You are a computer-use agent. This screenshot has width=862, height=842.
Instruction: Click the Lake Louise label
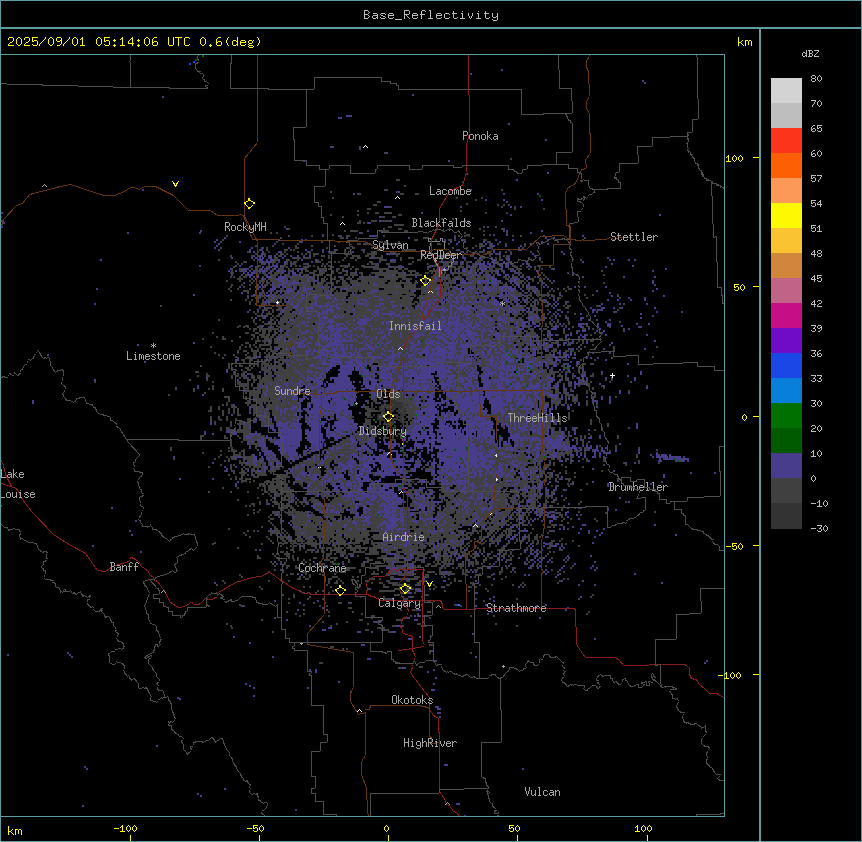(18, 484)
